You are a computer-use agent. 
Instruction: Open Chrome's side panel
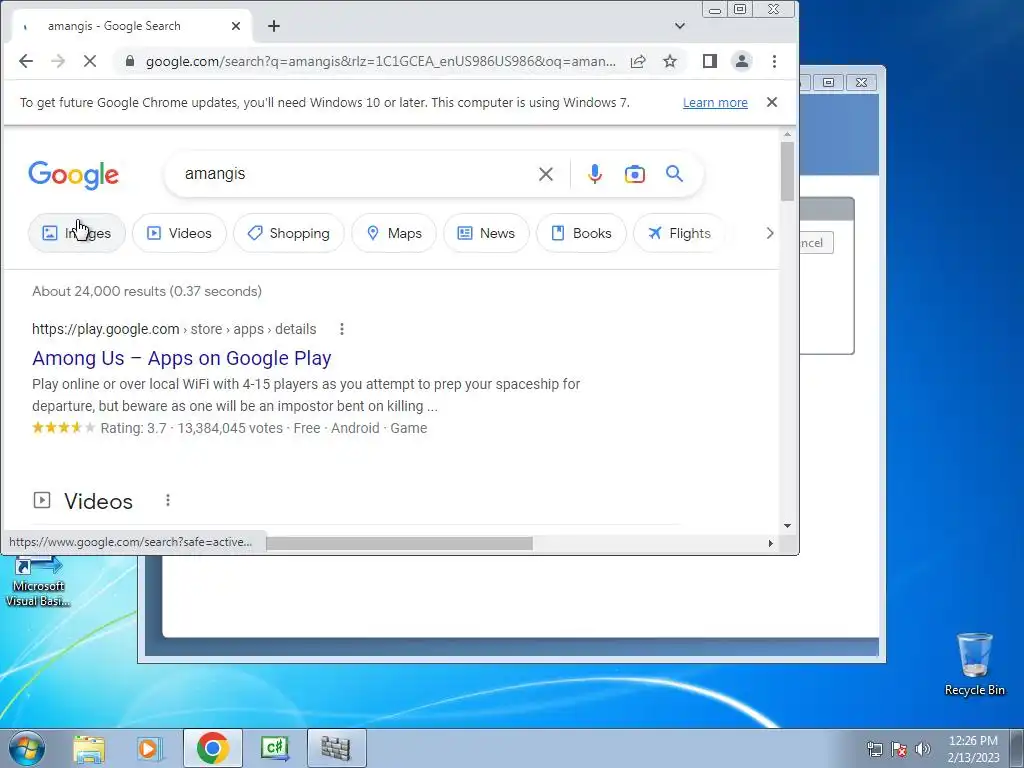coord(710,61)
